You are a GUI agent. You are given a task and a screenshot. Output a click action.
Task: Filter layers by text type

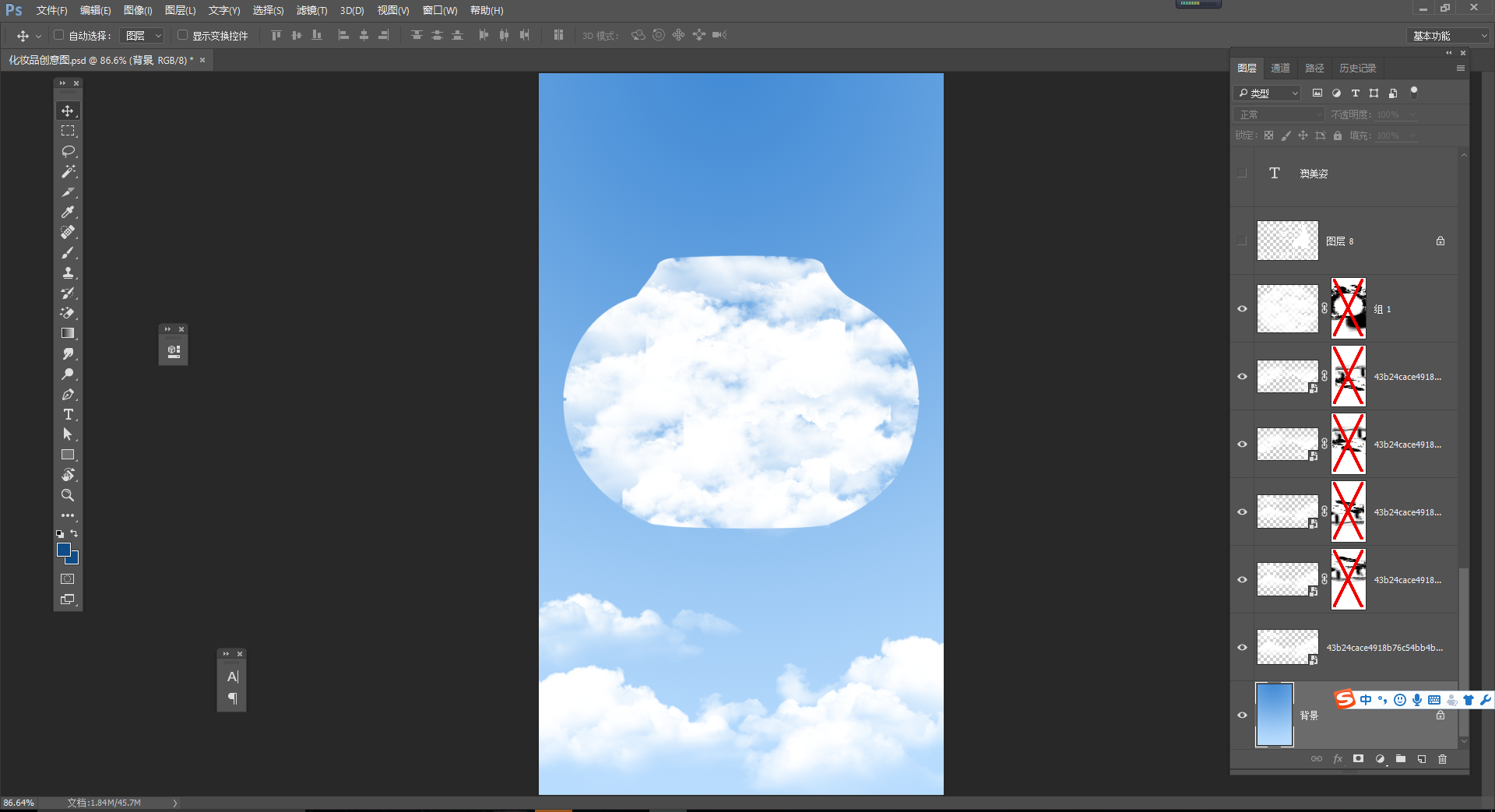click(x=1355, y=93)
